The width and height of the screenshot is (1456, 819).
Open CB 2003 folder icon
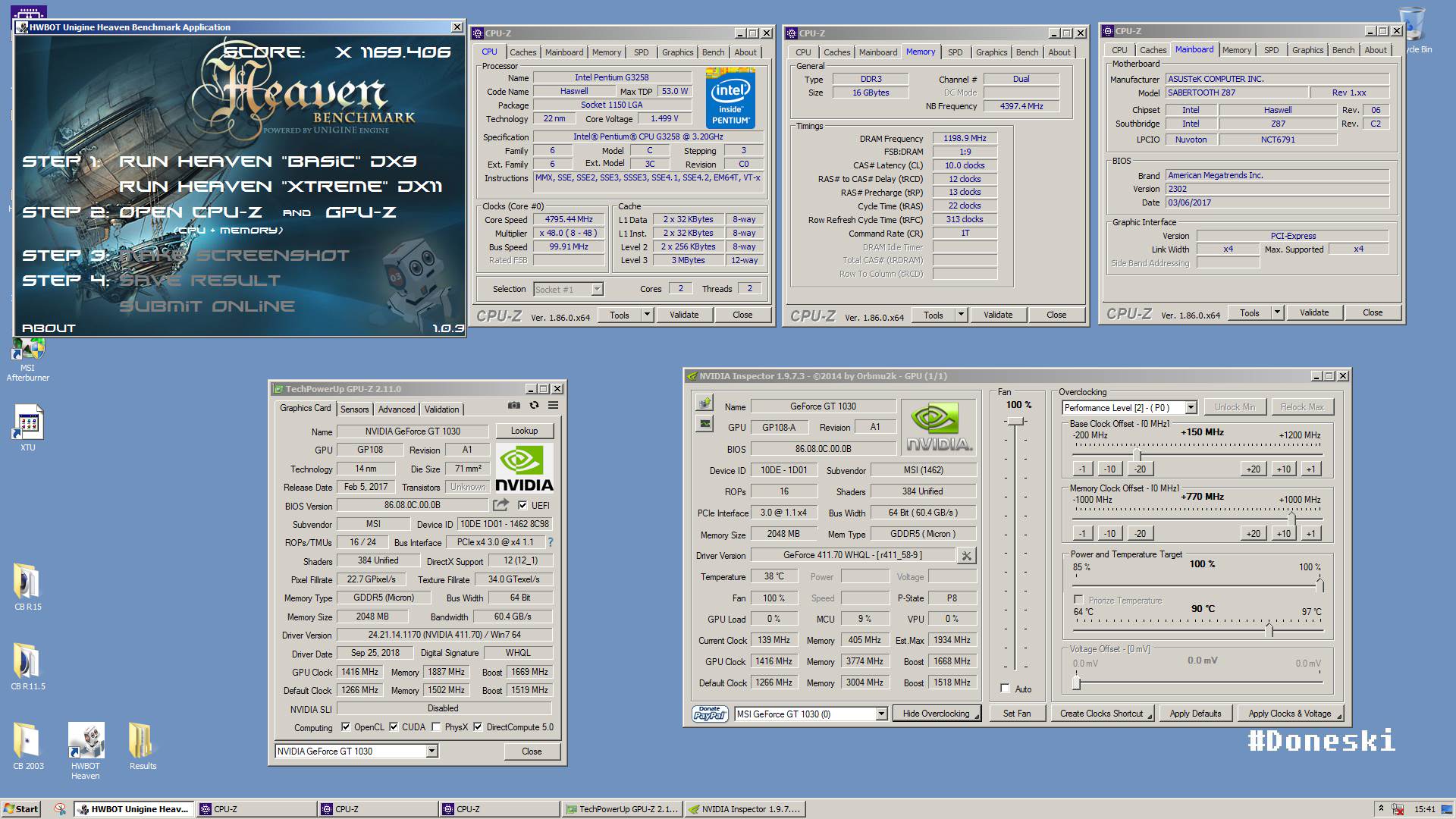click(x=28, y=746)
